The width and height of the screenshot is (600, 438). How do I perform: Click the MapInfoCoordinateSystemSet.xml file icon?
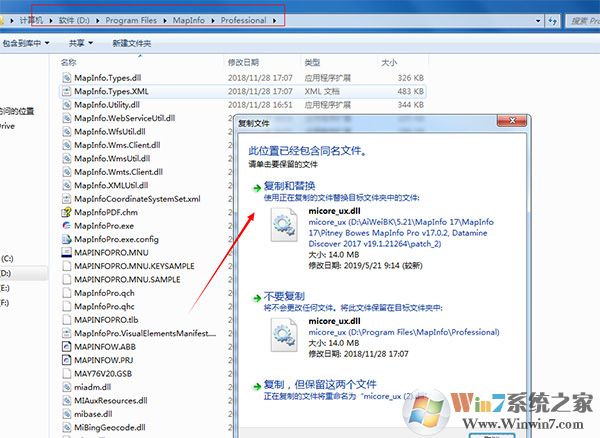pyautogui.click(x=67, y=199)
